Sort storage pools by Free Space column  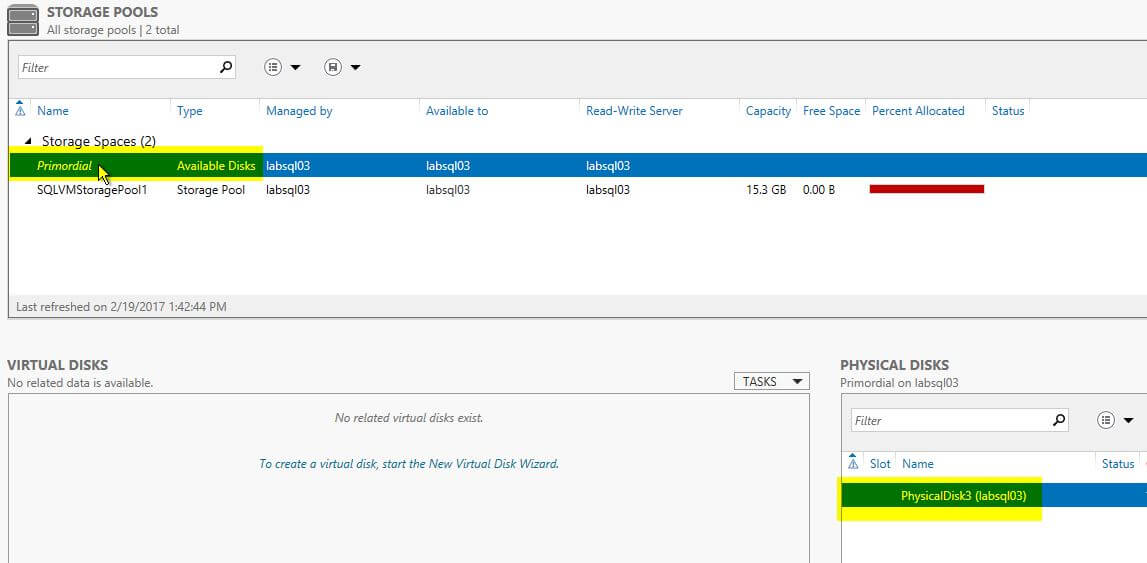(831, 111)
